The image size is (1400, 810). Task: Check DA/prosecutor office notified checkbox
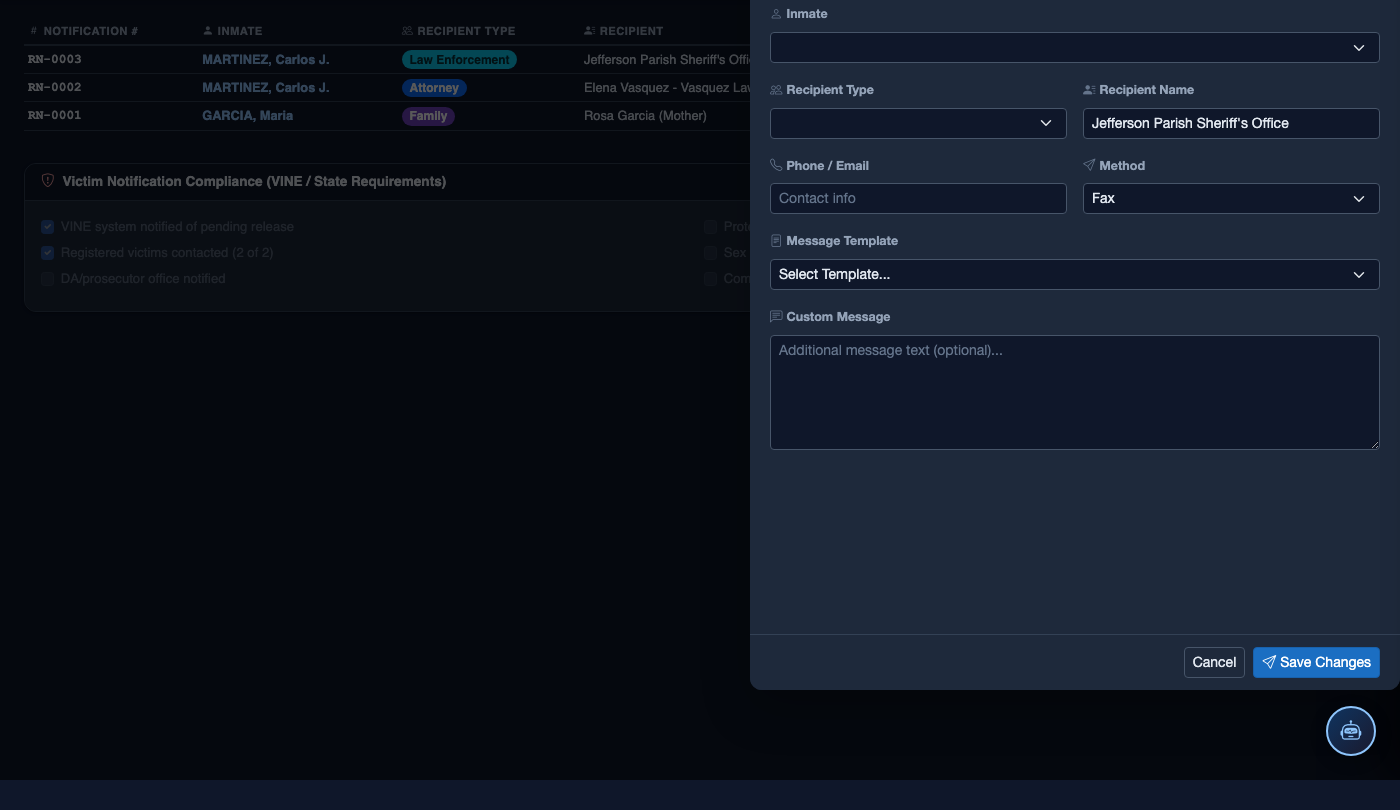coord(47,279)
